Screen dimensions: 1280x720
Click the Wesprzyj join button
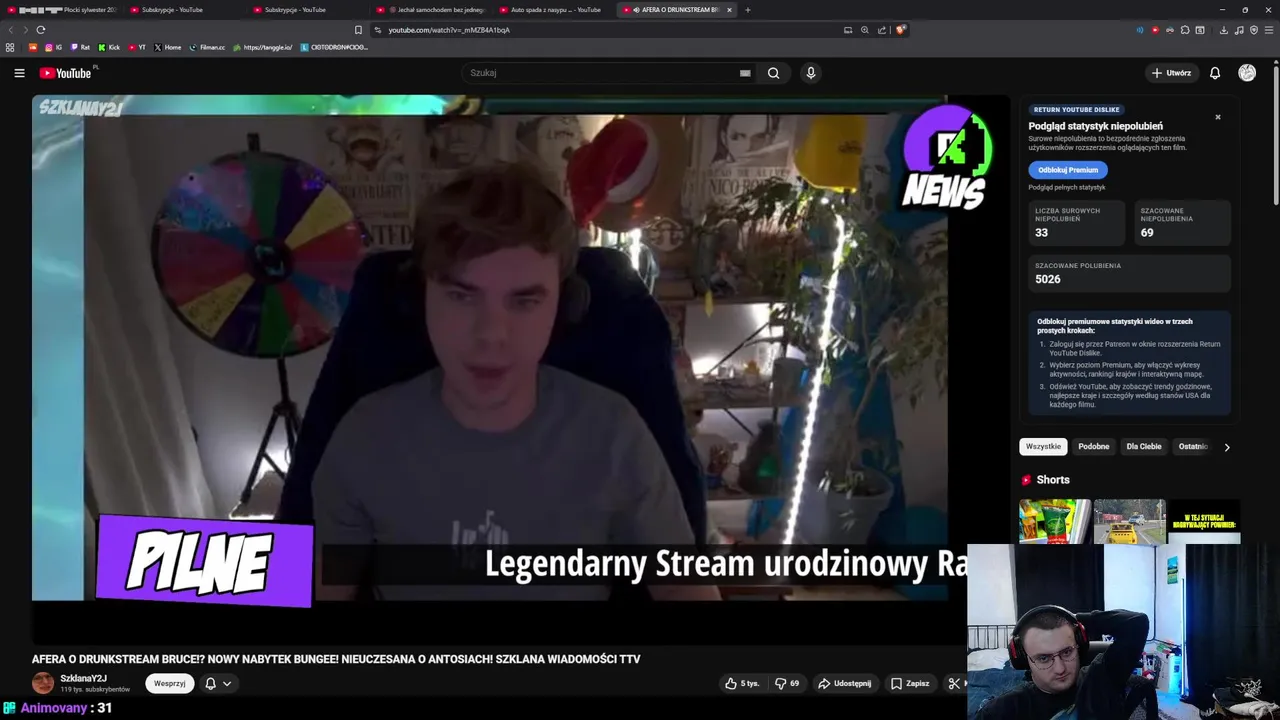coord(170,684)
